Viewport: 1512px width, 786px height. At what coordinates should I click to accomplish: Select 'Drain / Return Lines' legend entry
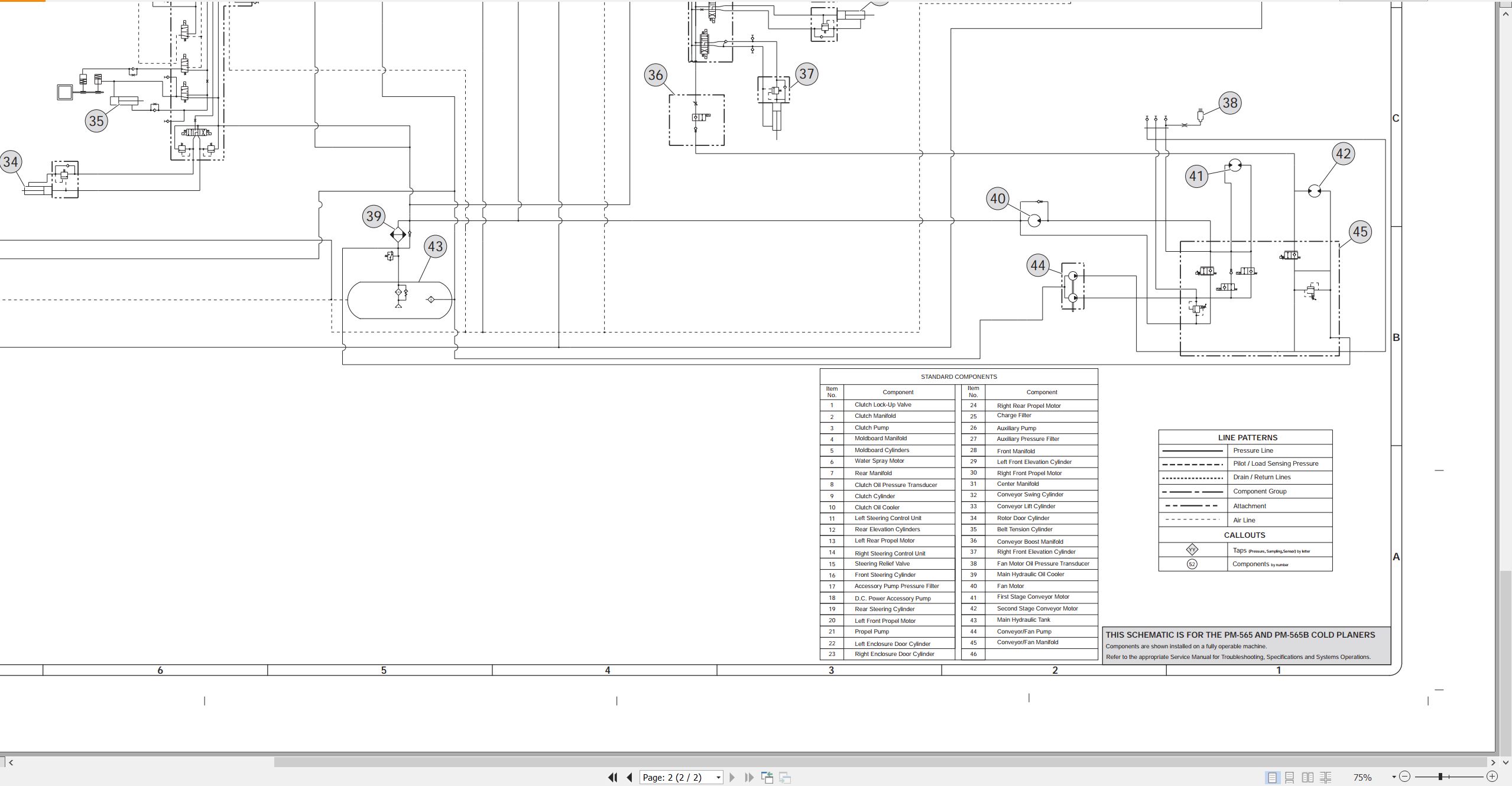click(1262, 478)
